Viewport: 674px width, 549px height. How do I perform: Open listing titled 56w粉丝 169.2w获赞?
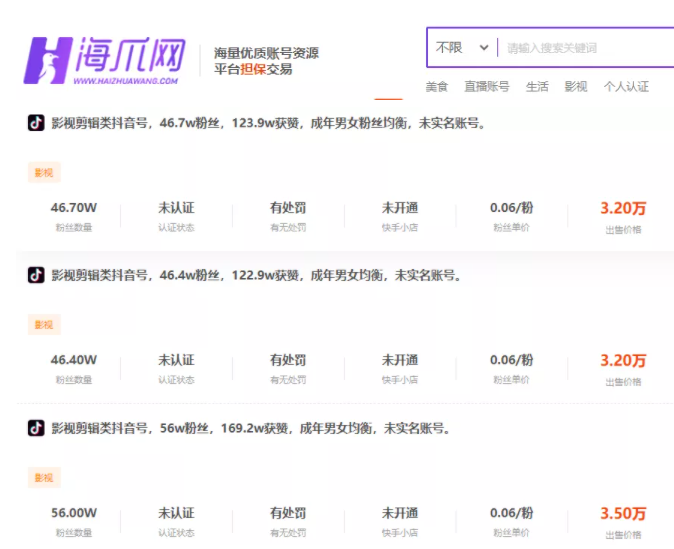(251, 428)
